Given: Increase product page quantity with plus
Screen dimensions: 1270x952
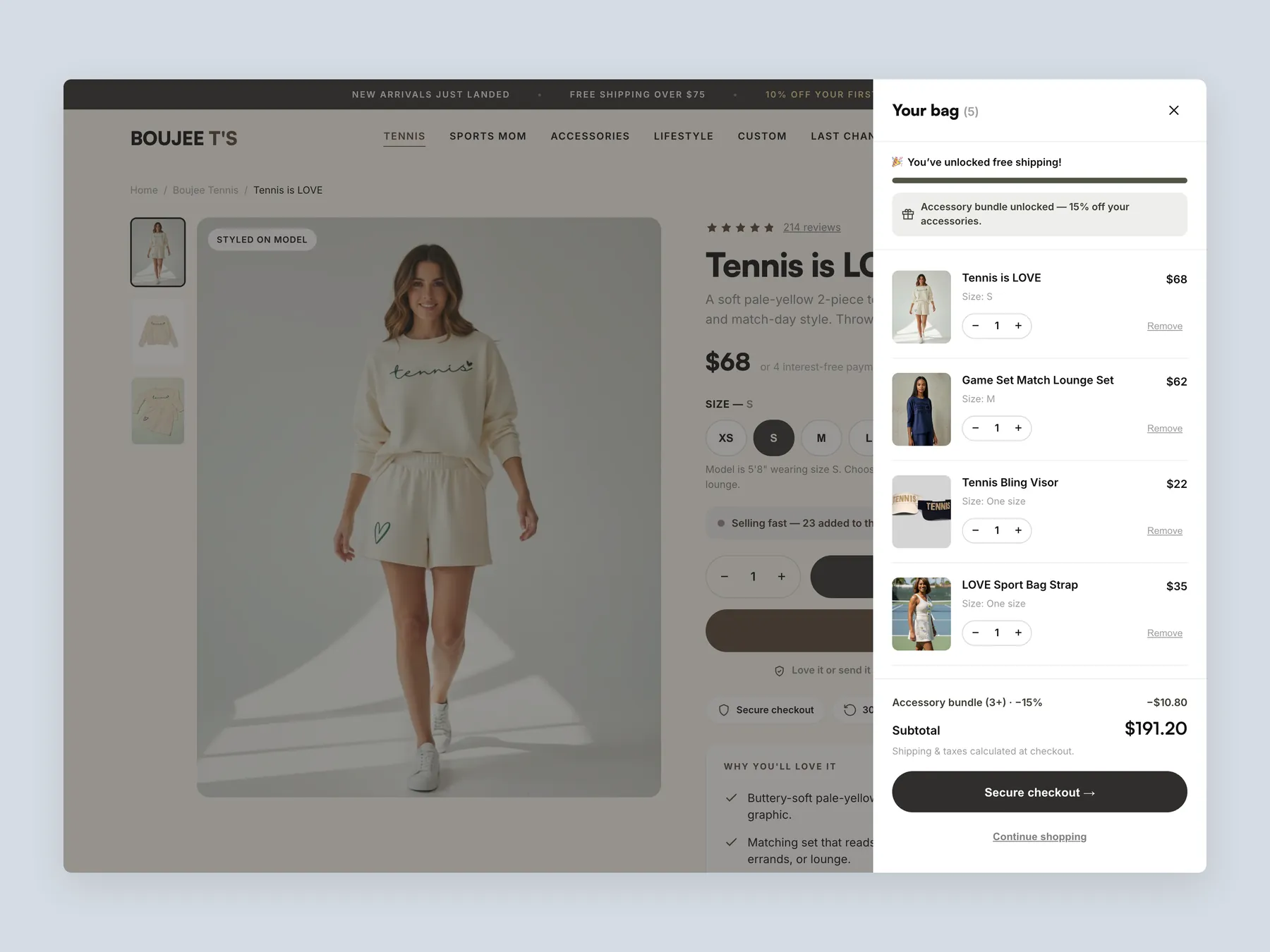Looking at the screenshot, I should click(x=782, y=577).
